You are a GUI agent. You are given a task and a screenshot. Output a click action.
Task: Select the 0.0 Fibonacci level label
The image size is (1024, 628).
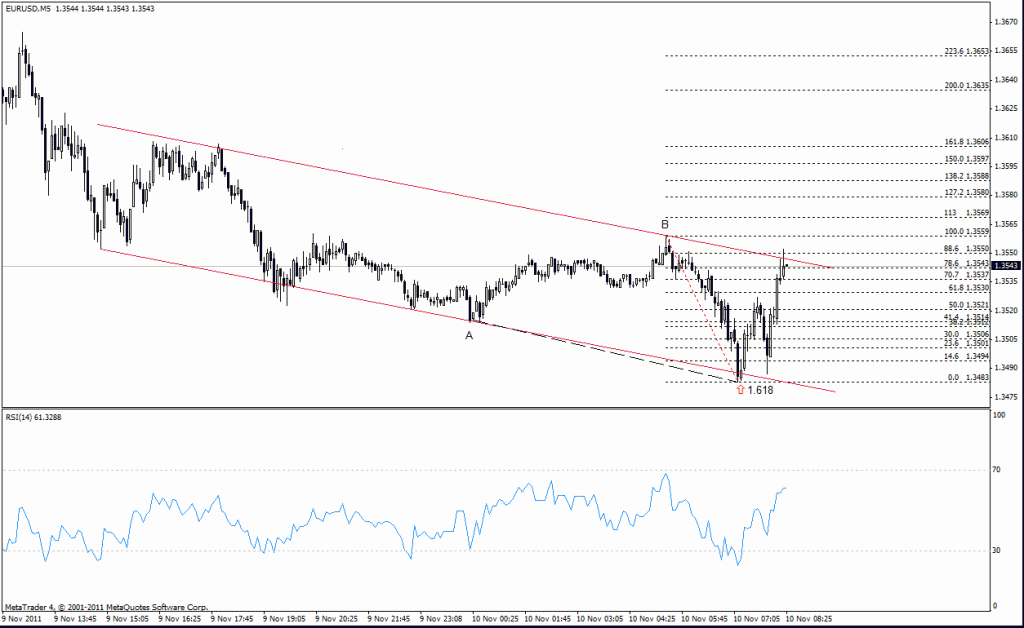pos(969,377)
